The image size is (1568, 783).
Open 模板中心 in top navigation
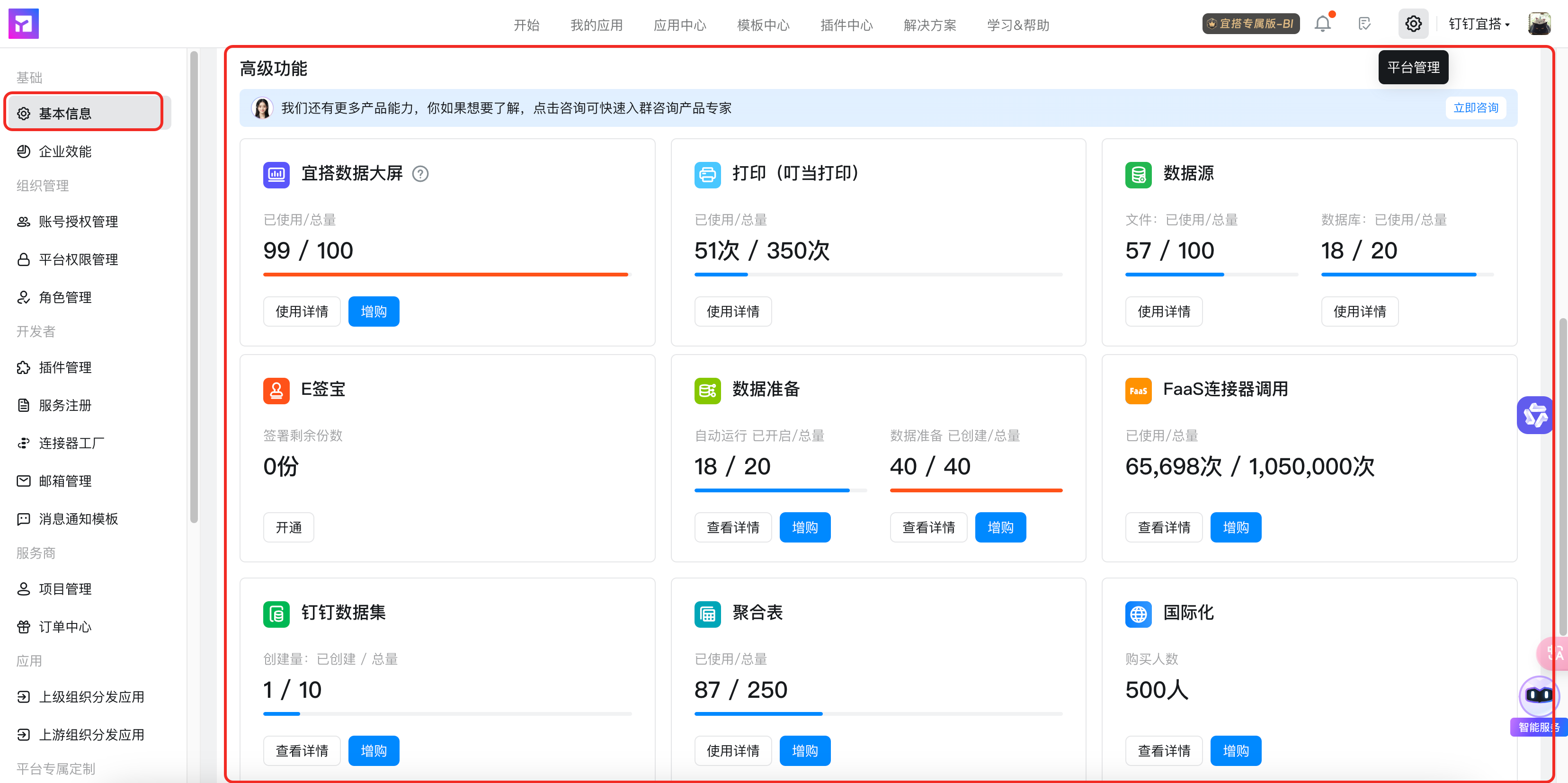[x=763, y=25]
